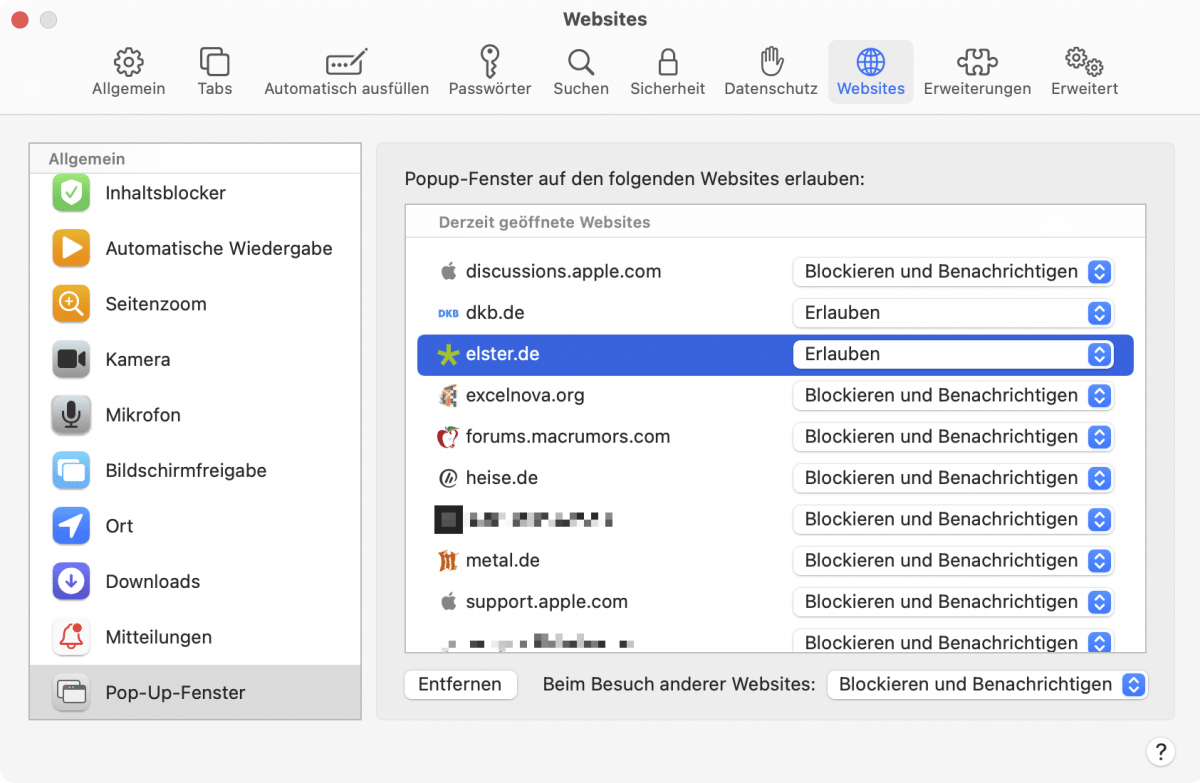This screenshot has width=1200, height=783.
Task: Open popup setting dropdown for heise.de
Action: coord(953,478)
